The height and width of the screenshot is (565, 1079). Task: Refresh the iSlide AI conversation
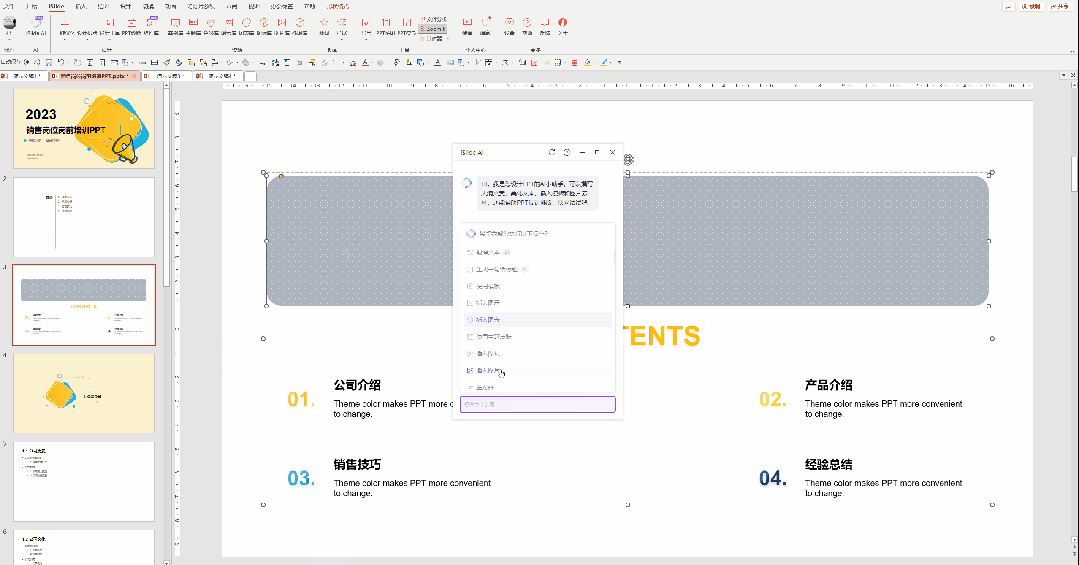pyautogui.click(x=552, y=152)
